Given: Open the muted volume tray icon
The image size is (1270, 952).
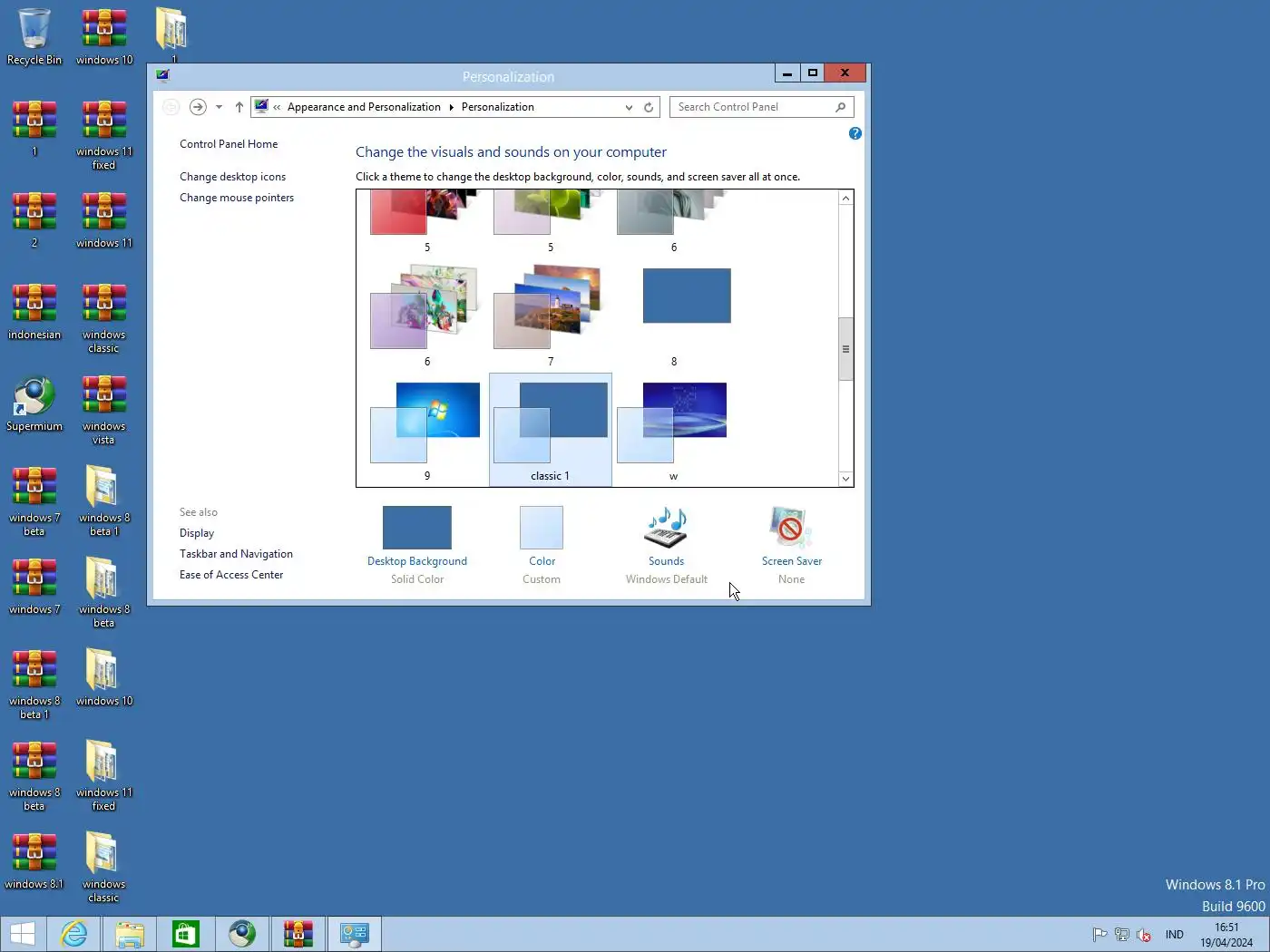Looking at the screenshot, I should [1144, 935].
